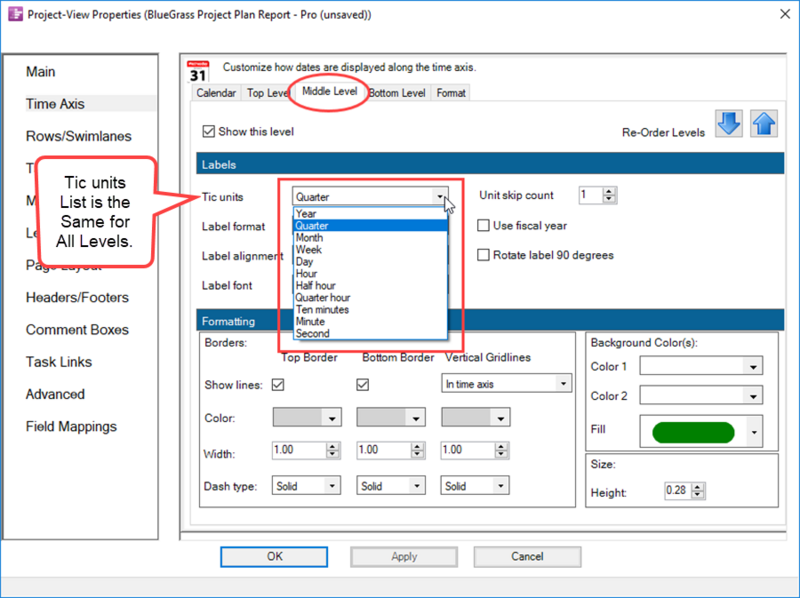Choose Half hour from Tic units list
The height and width of the screenshot is (598, 800).
click(x=370, y=285)
